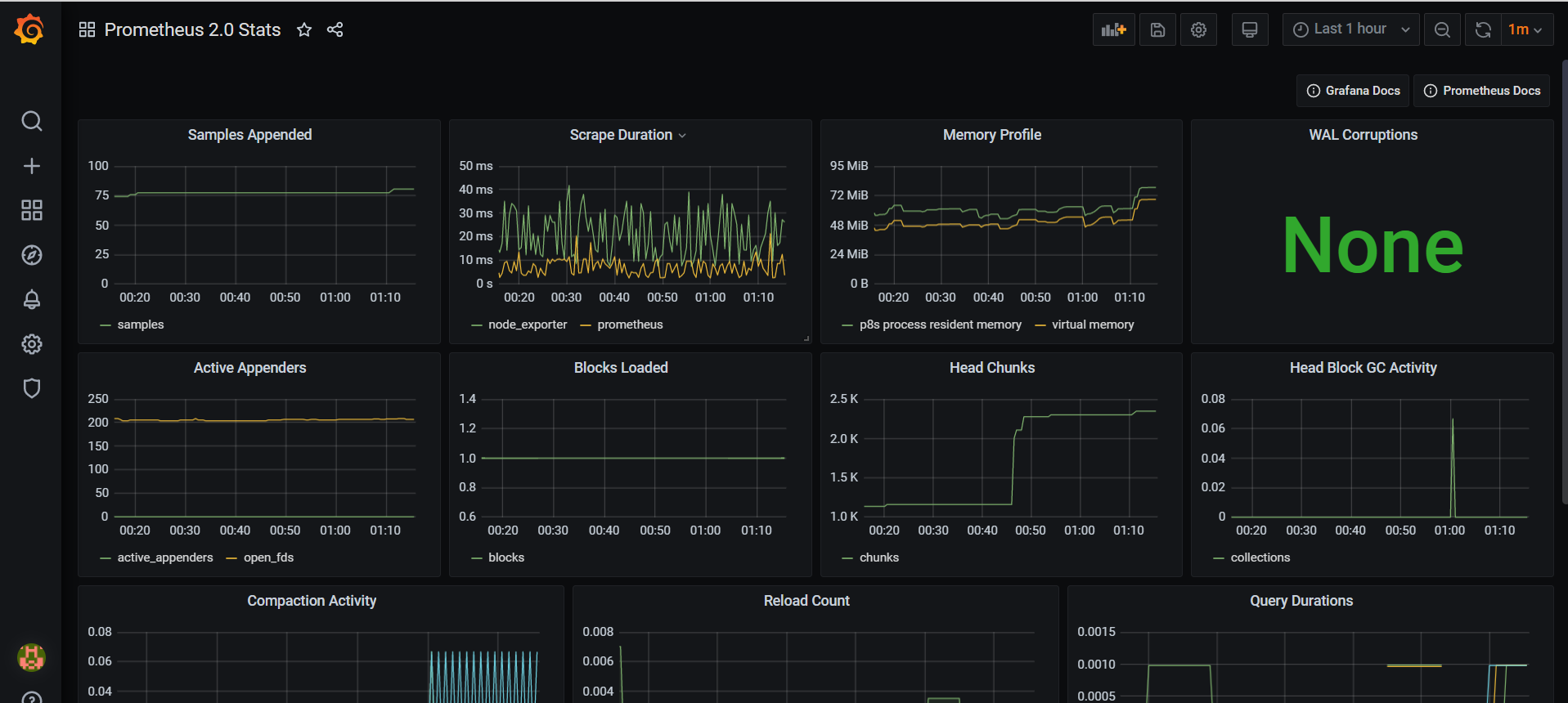Image resolution: width=1568 pixels, height=703 pixels.
Task: Cycle view mode with monitor icon
Action: (x=1250, y=29)
